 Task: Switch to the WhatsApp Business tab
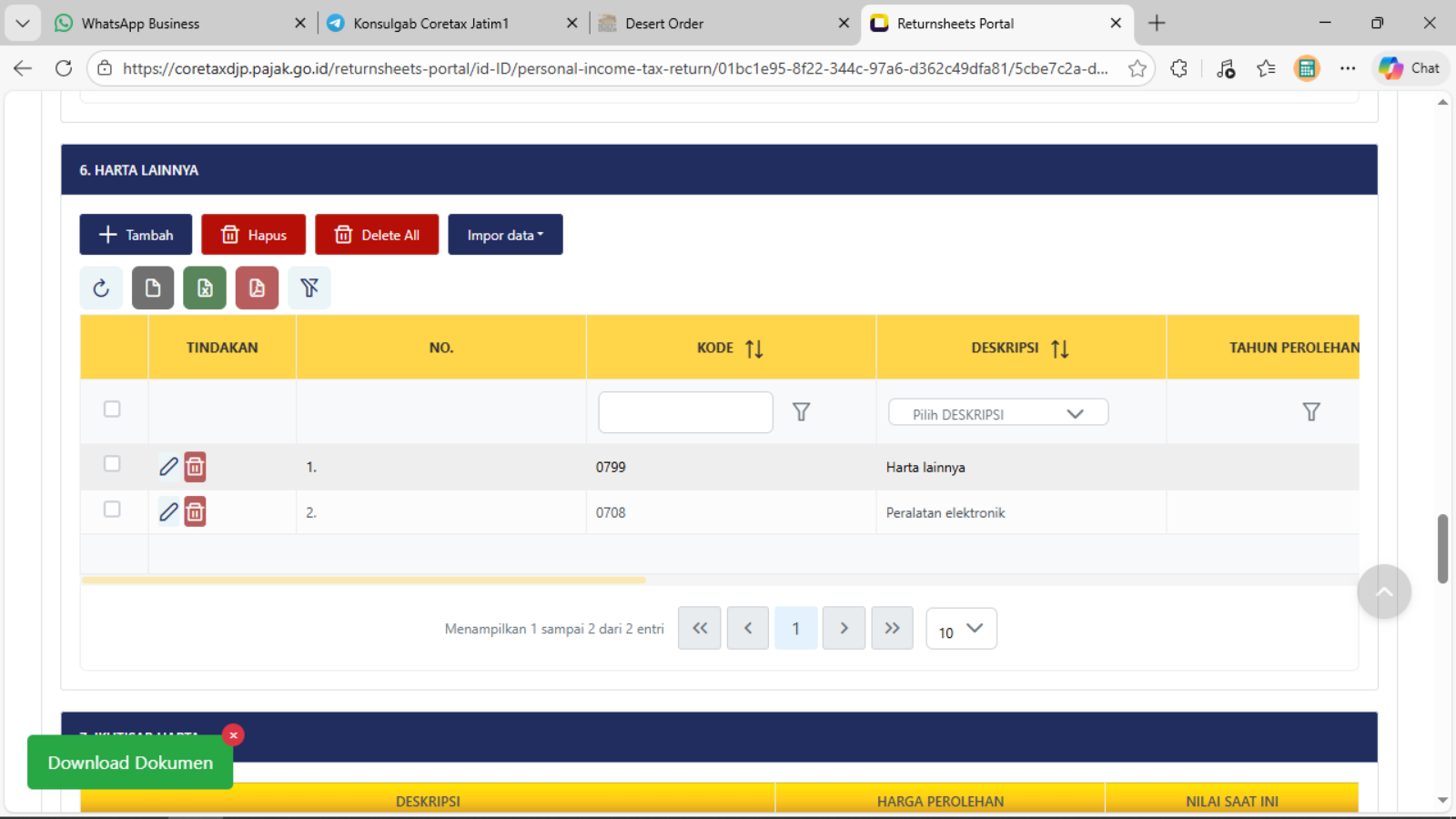click(140, 24)
